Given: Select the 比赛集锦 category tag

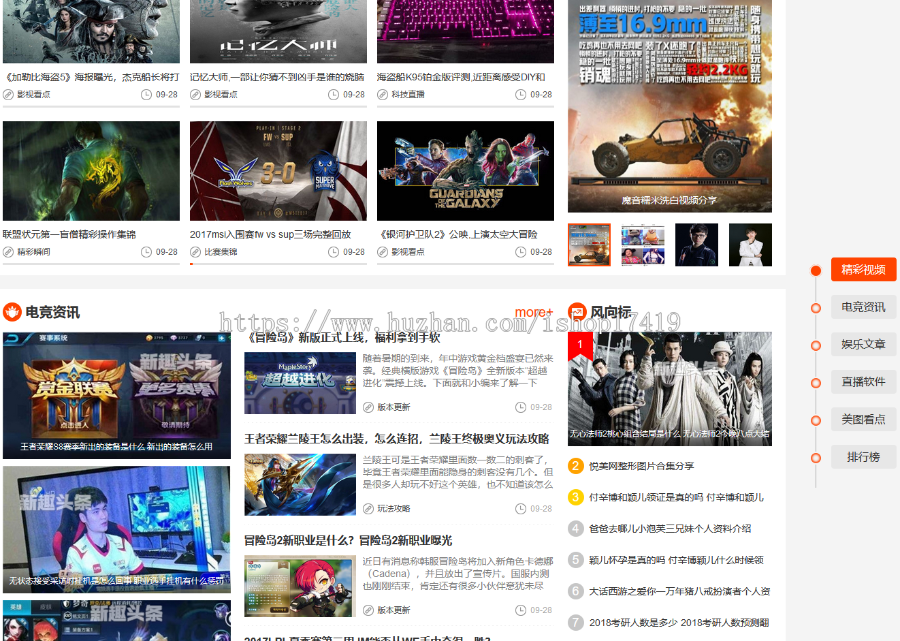Looking at the screenshot, I should pos(221,252).
